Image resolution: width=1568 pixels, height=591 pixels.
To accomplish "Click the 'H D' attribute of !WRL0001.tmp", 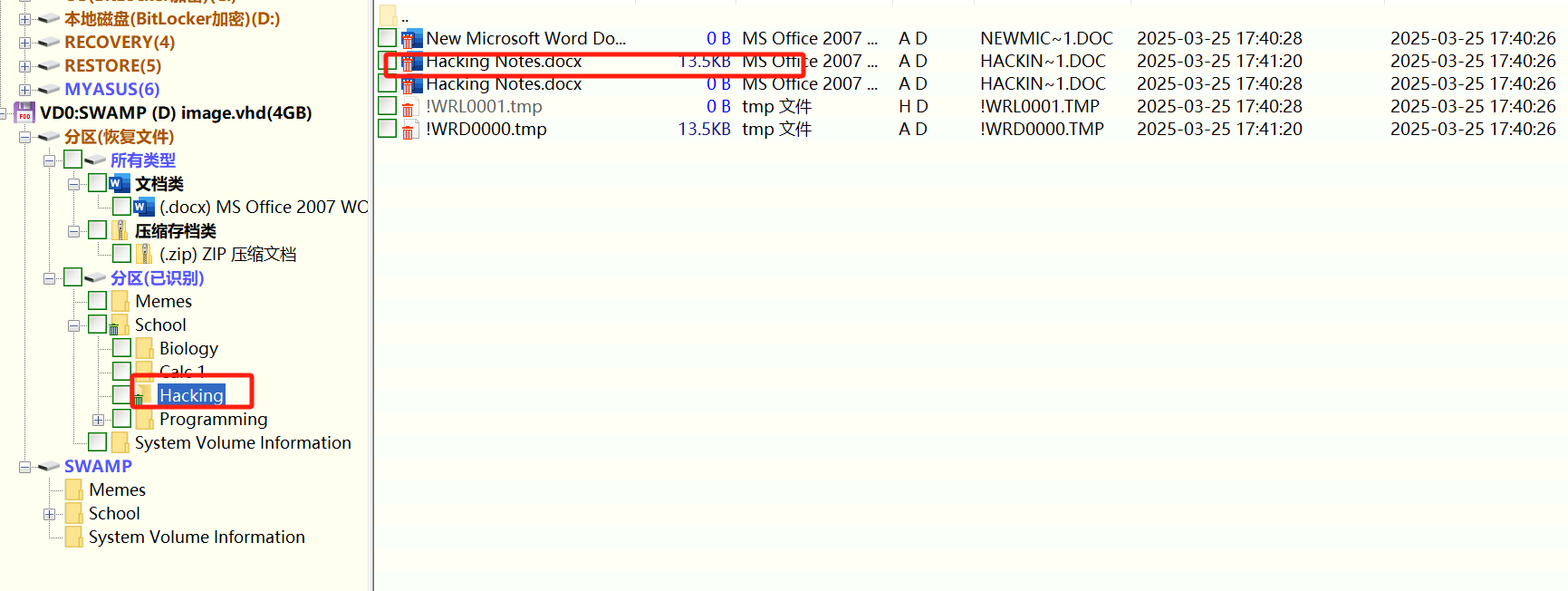I will tap(913, 107).
